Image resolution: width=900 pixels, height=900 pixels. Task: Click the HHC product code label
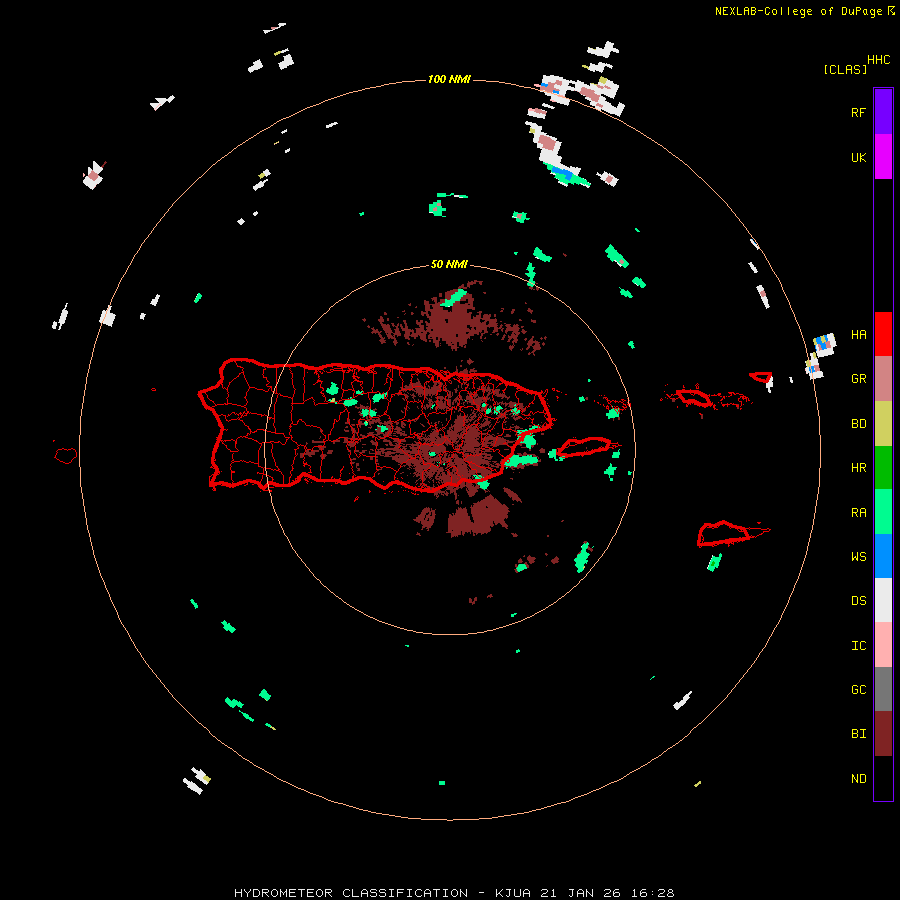coord(878,60)
